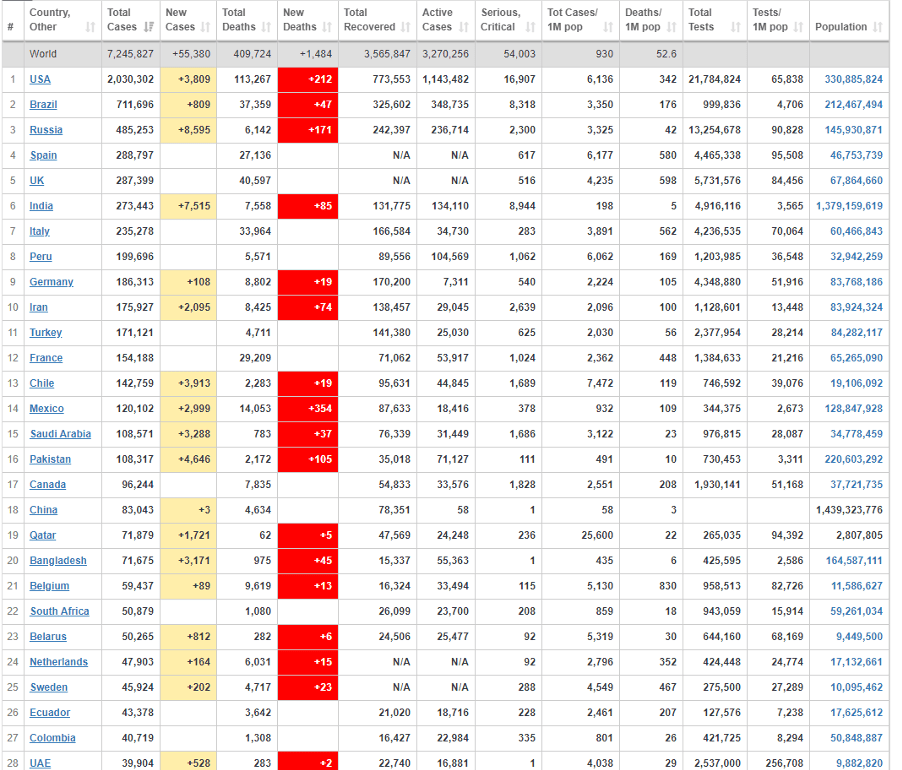Sort by Serious, Critical sort icon

click(530, 27)
